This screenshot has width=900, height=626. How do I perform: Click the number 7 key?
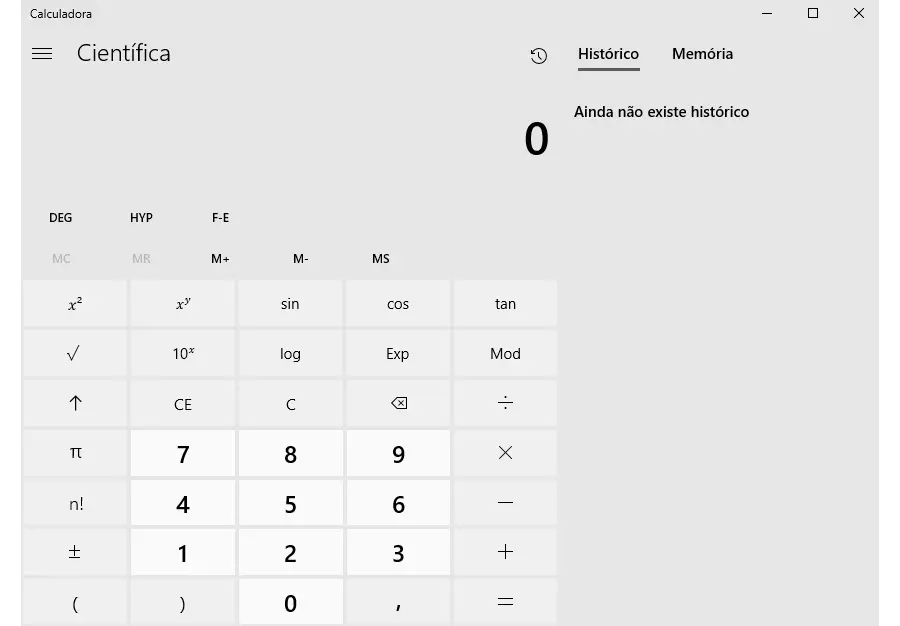click(183, 453)
